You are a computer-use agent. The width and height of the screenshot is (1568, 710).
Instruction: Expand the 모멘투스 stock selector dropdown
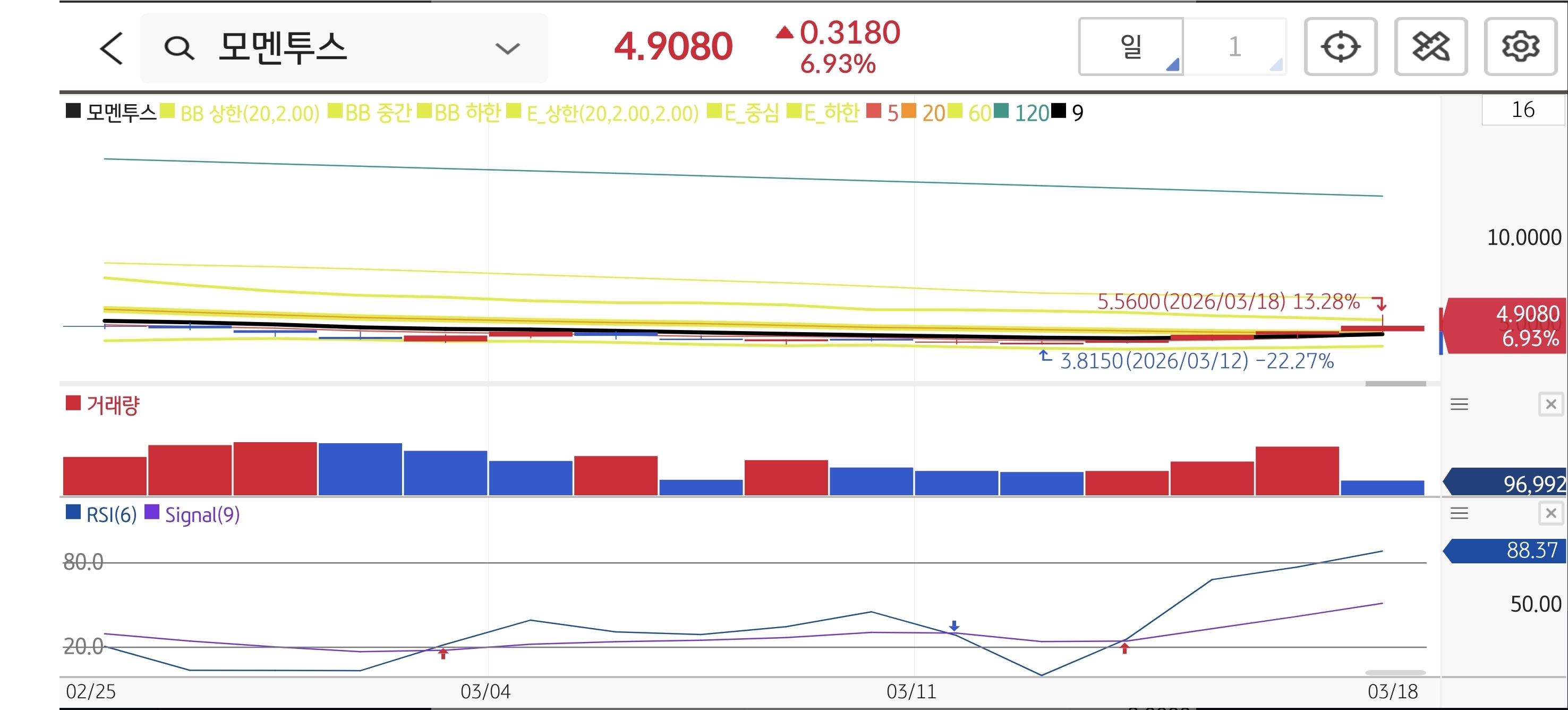coord(507,48)
